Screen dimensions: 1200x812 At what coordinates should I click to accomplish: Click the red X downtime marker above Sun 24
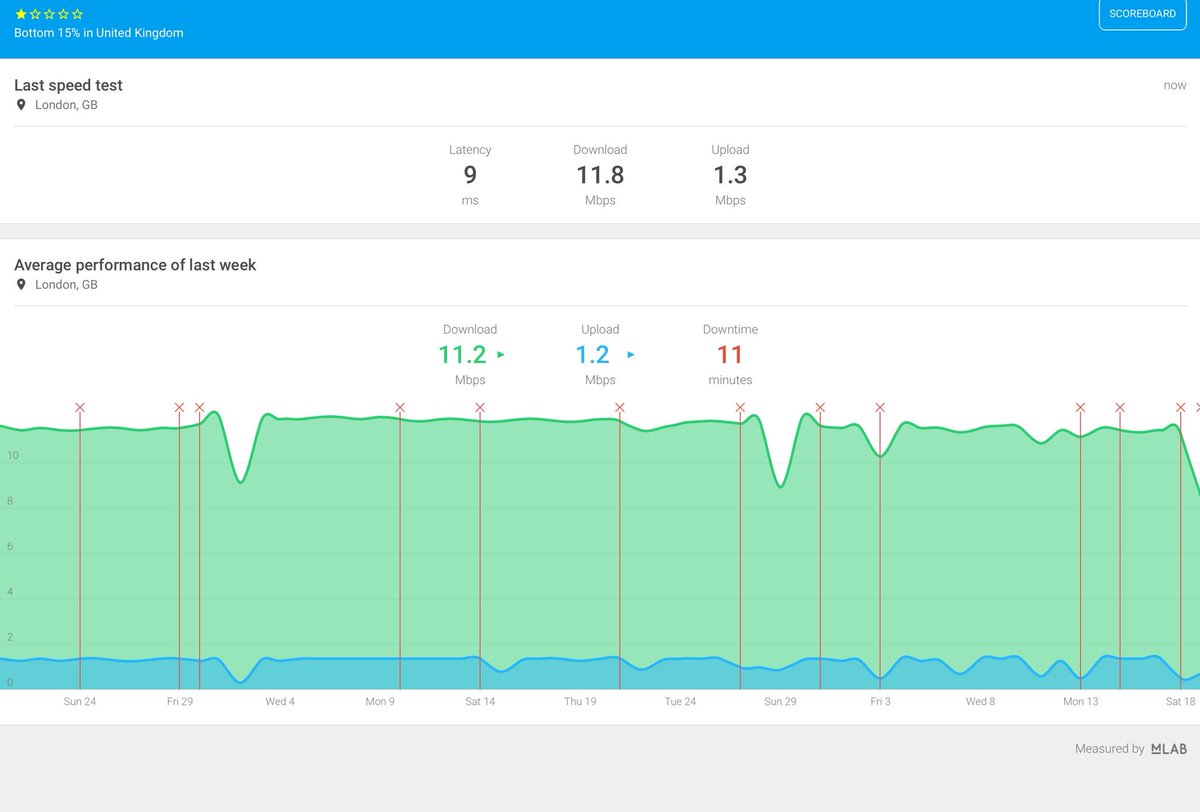[x=80, y=408]
